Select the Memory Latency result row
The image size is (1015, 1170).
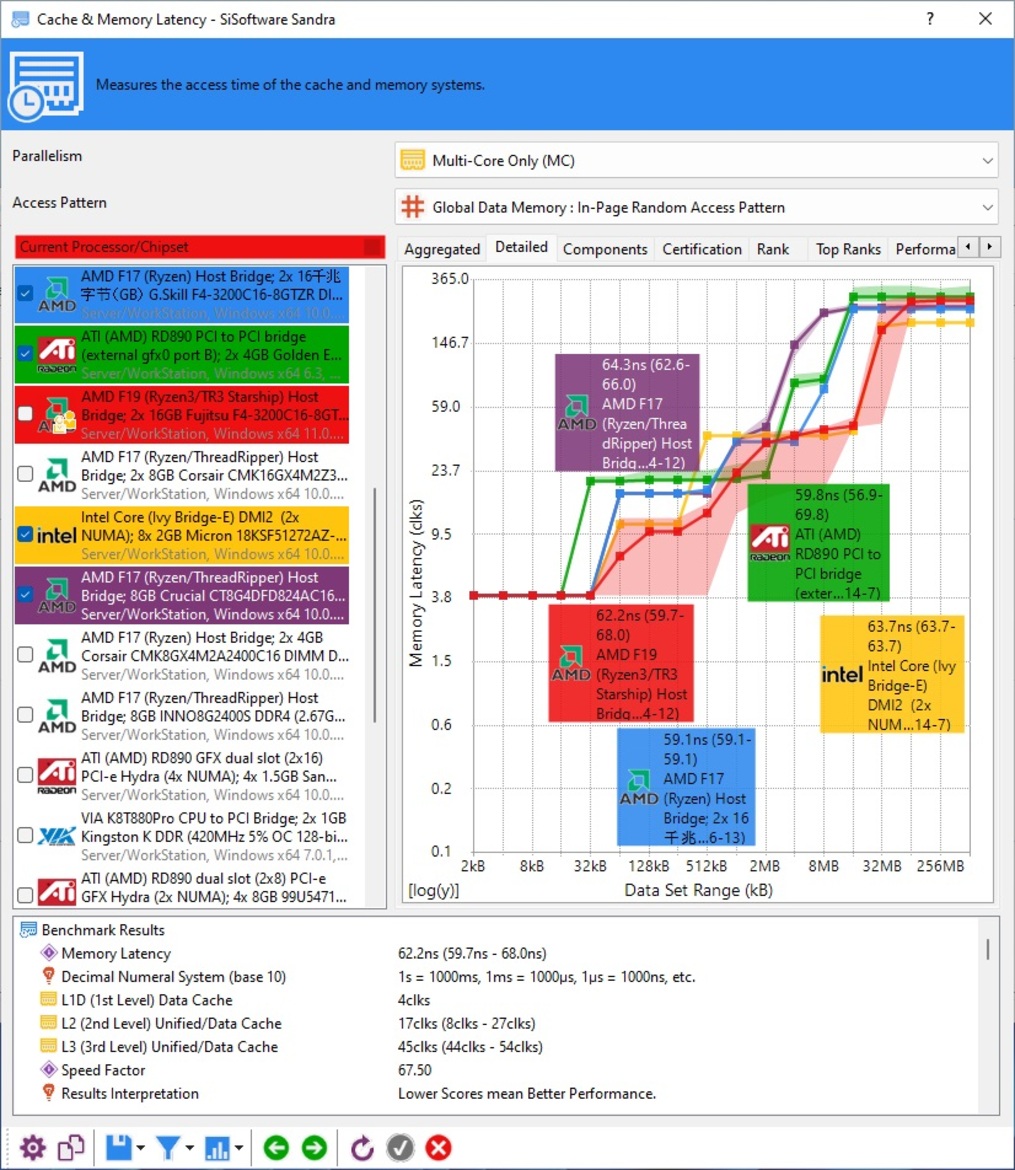[x=498, y=953]
